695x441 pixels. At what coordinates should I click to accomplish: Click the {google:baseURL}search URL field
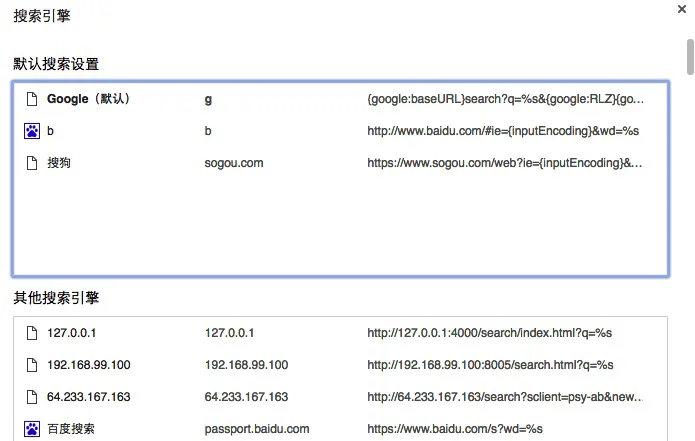505,99
